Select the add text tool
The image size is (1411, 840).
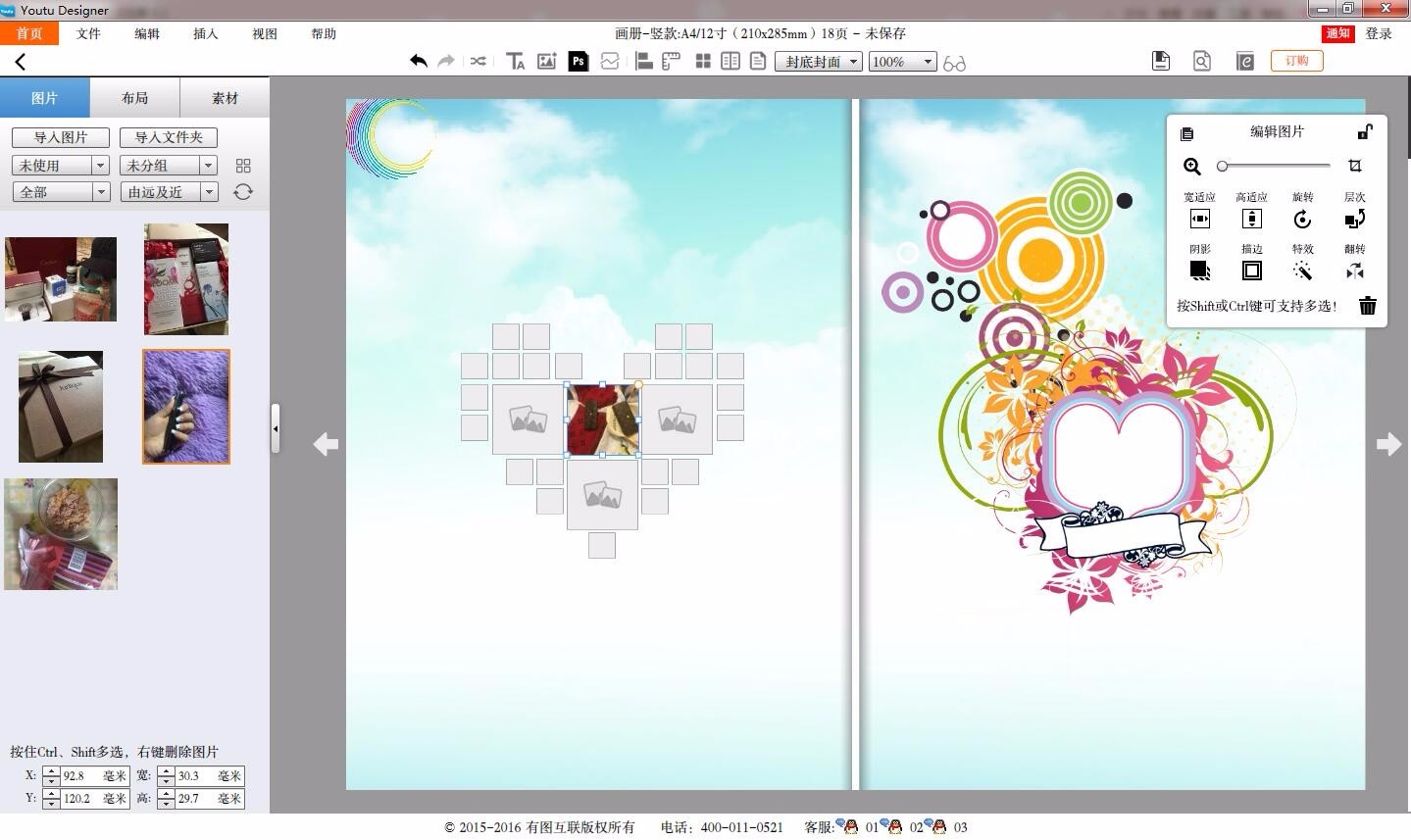click(515, 61)
